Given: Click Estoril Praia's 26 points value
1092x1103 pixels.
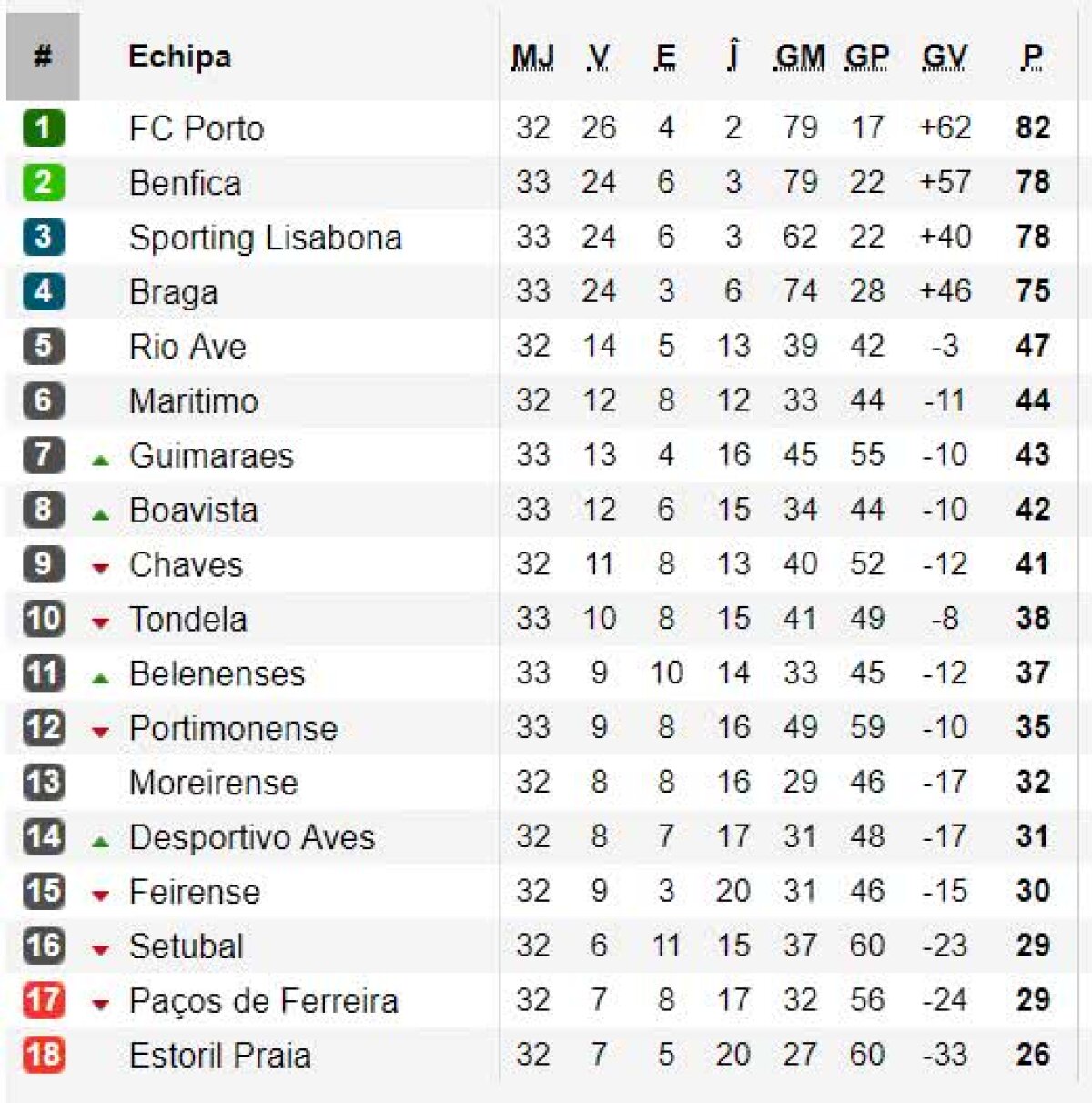Looking at the screenshot, I should [x=1033, y=1055].
